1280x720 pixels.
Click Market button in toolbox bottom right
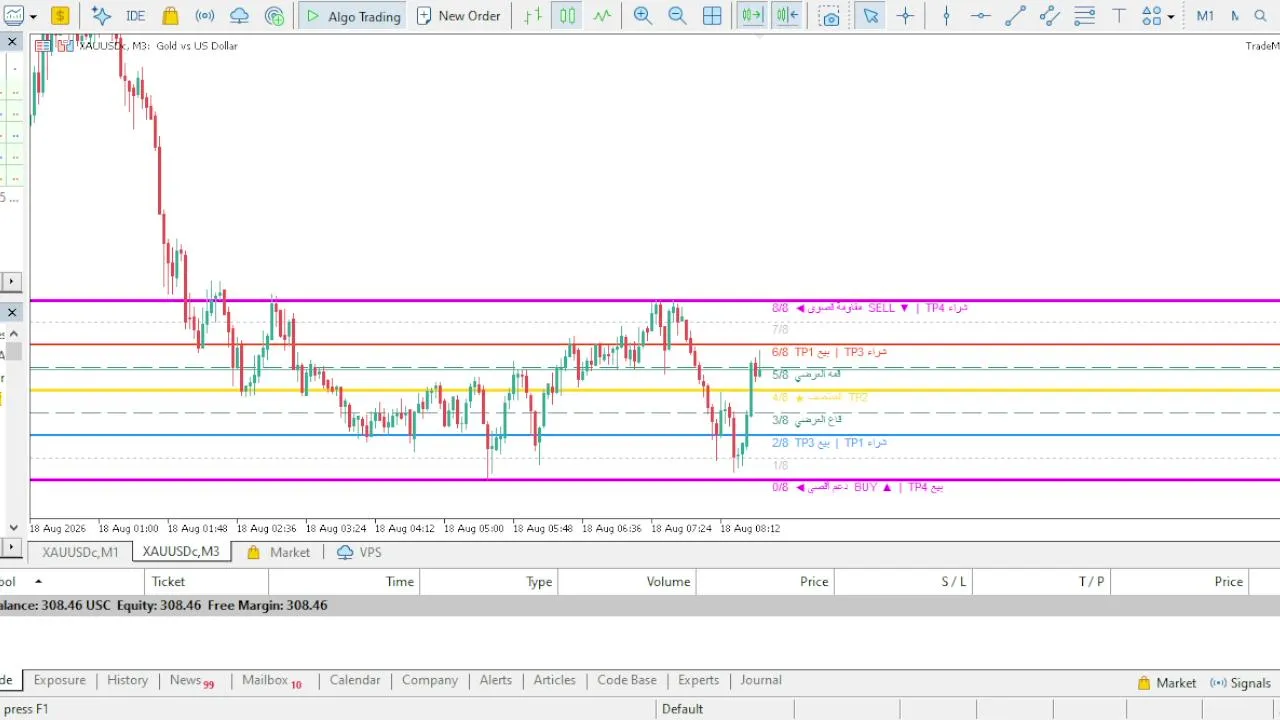pyautogui.click(x=1167, y=683)
